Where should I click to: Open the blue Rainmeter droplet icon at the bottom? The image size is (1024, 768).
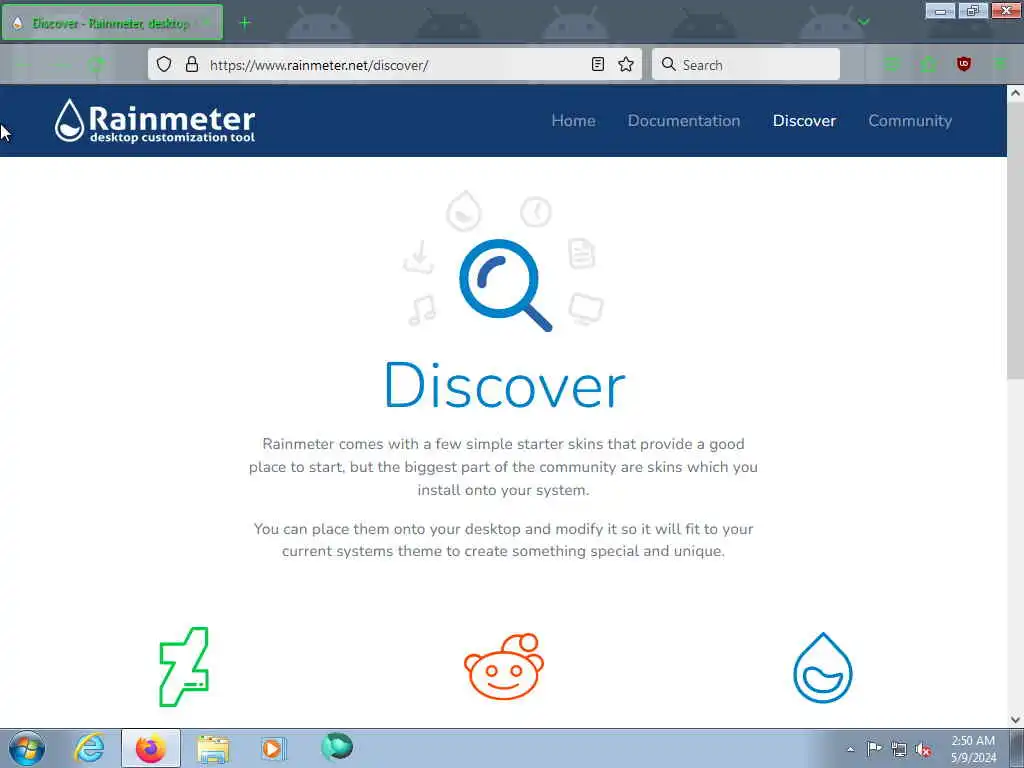822,667
